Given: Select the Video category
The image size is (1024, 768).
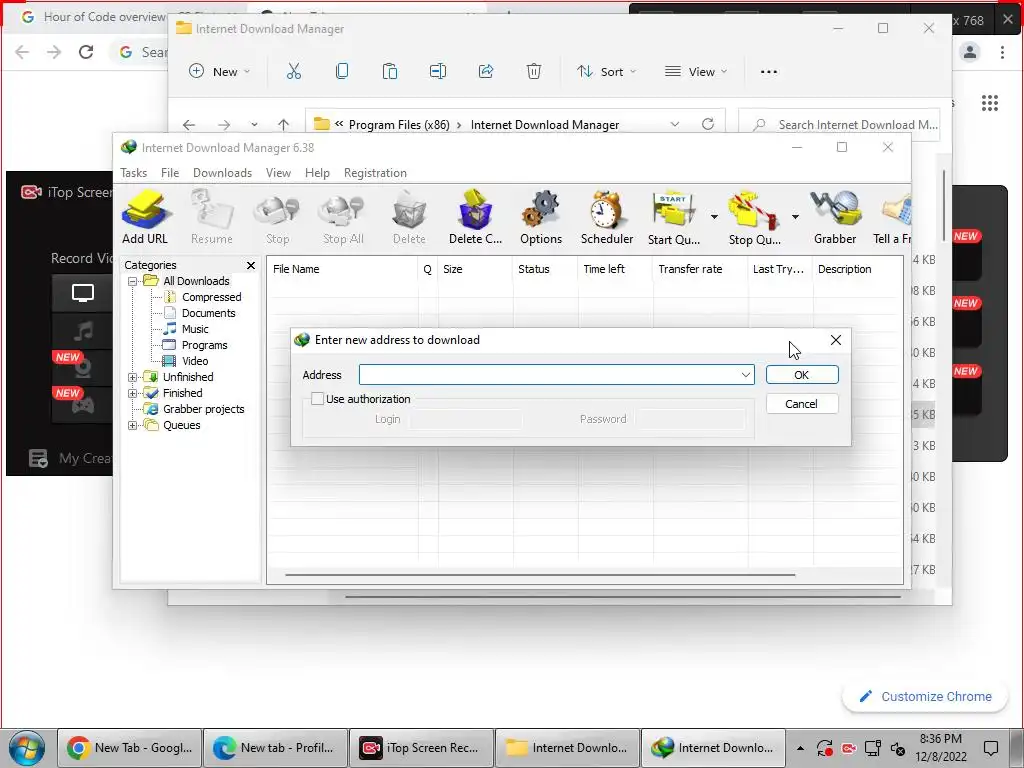Looking at the screenshot, I should point(195,361).
